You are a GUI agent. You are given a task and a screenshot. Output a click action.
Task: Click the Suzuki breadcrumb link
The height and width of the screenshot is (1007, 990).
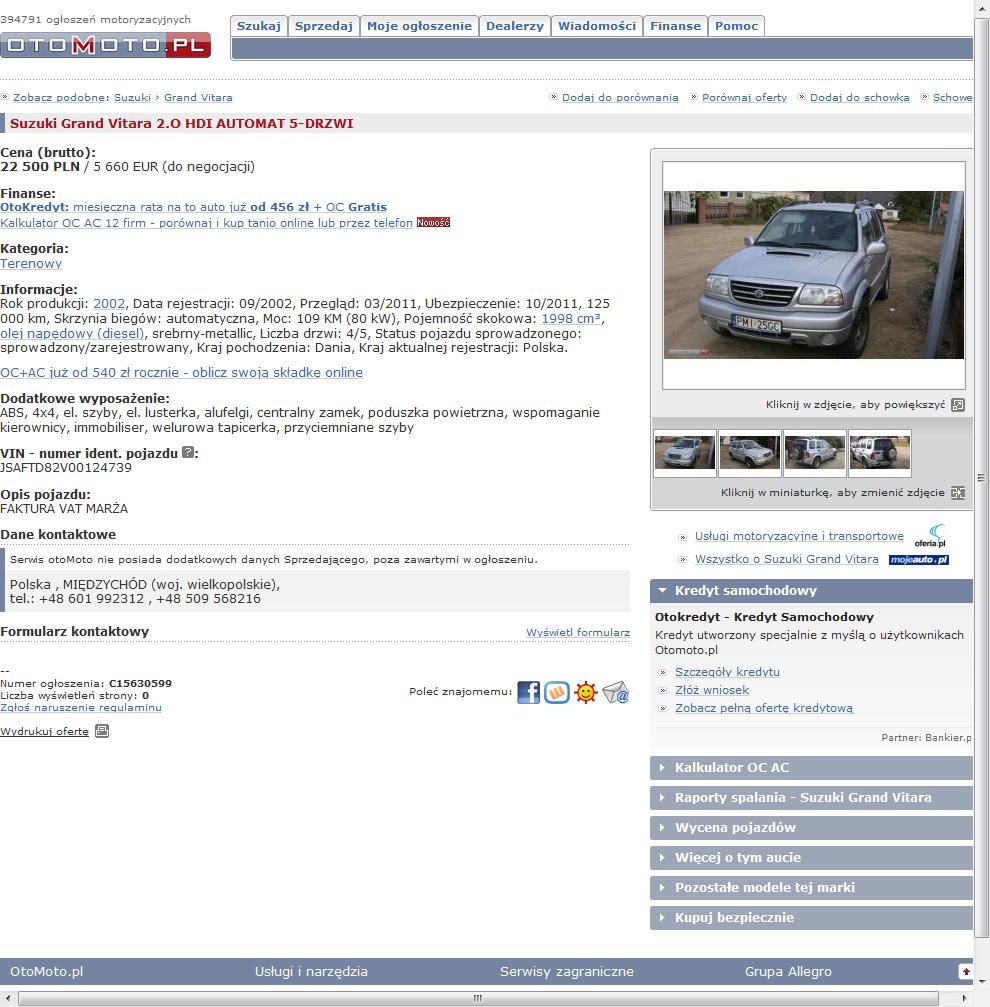[132, 98]
